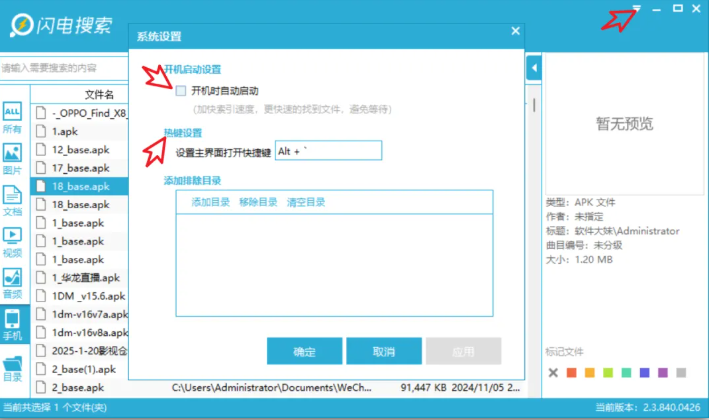Open the 文档 documents category
This screenshot has width=709, height=420.
pyautogui.click(x=12, y=200)
